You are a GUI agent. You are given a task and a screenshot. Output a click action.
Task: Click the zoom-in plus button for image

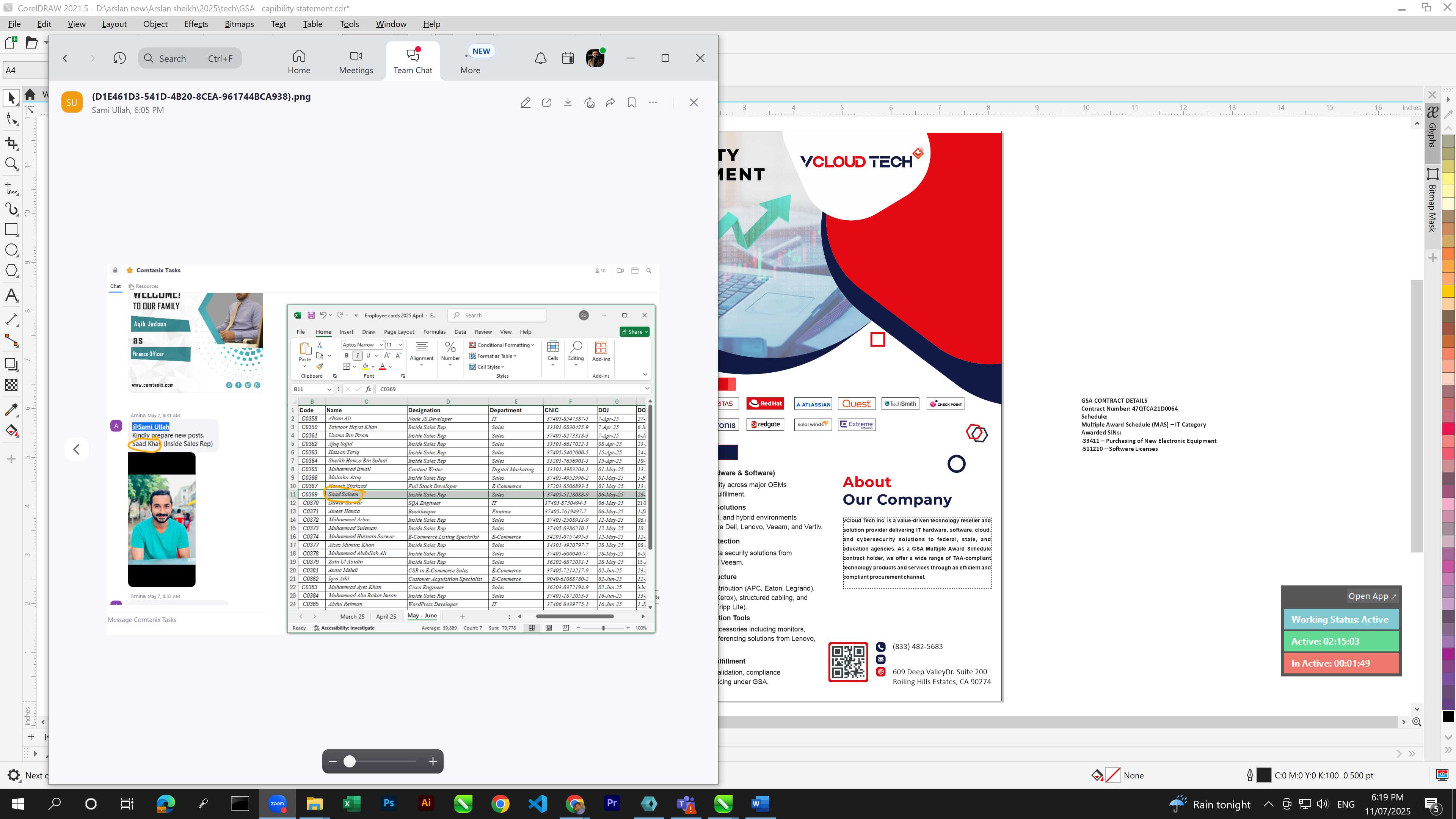[x=432, y=761]
